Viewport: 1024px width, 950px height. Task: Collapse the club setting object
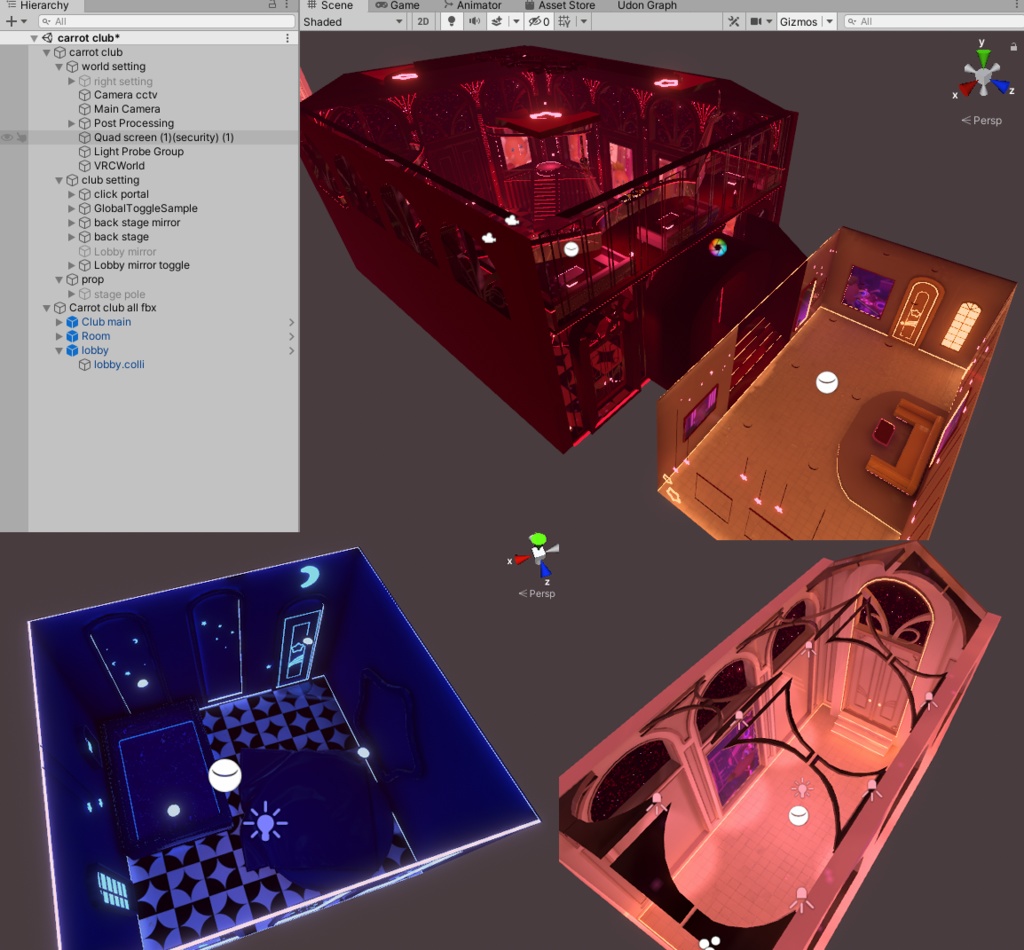tap(59, 180)
